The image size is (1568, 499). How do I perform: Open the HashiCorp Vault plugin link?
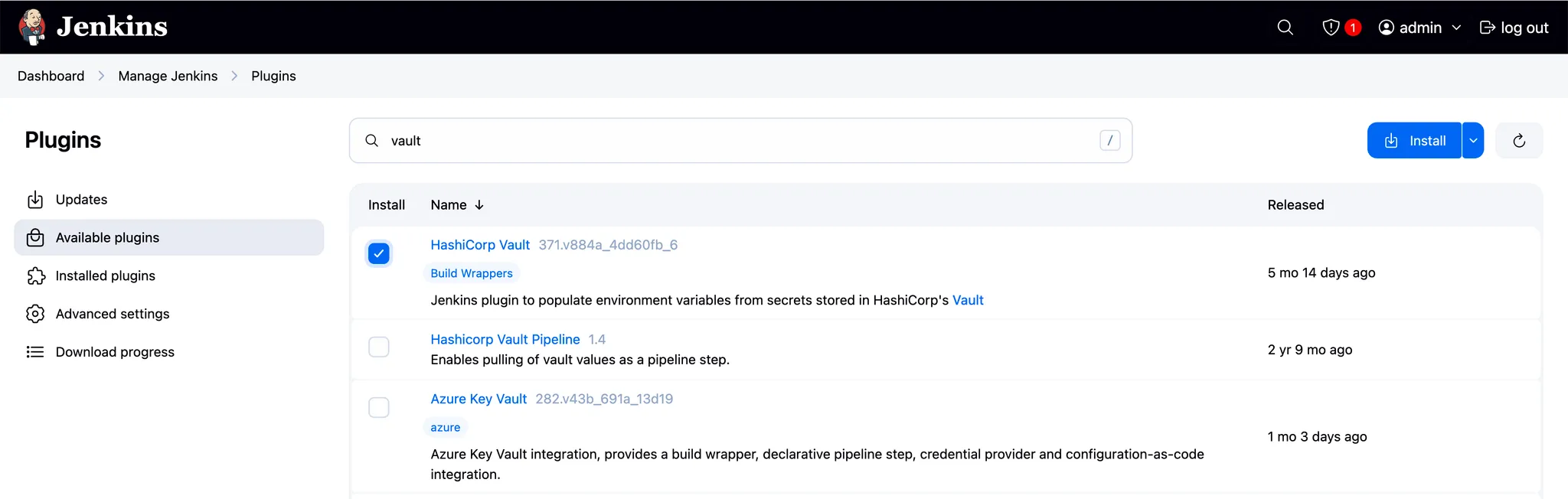pos(480,245)
